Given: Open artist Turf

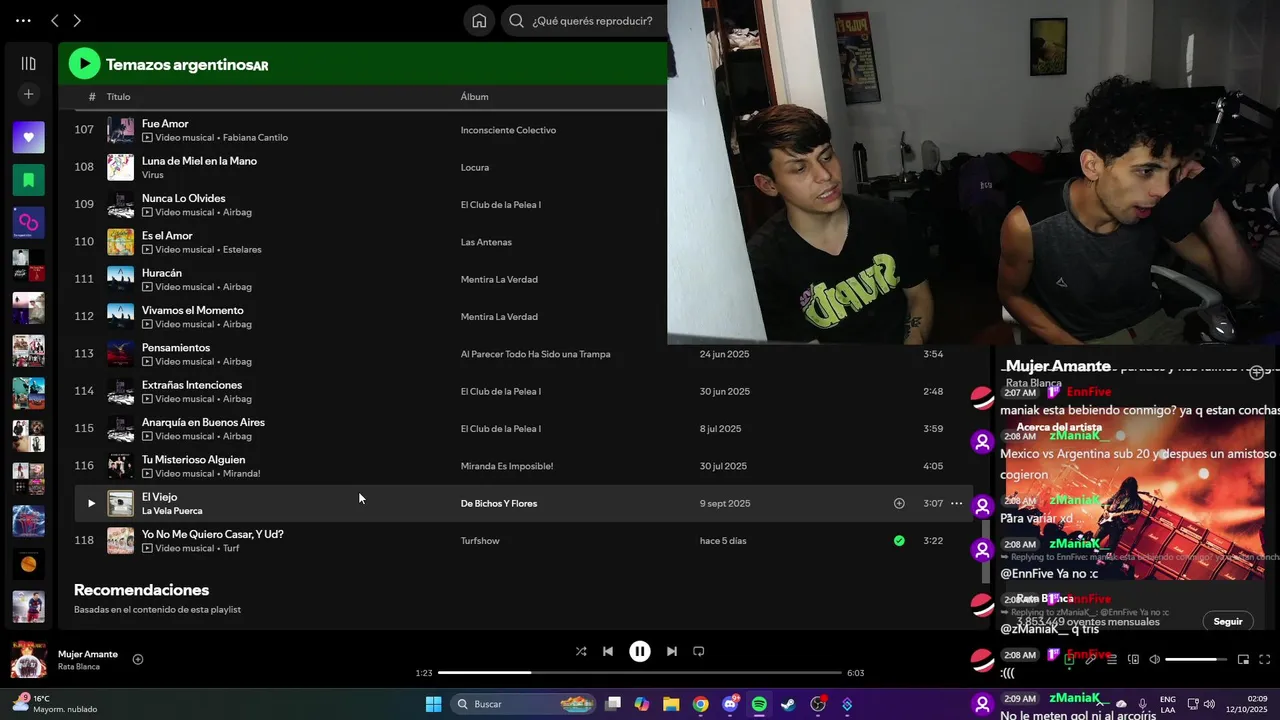Looking at the screenshot, I should tap(231, 548).
